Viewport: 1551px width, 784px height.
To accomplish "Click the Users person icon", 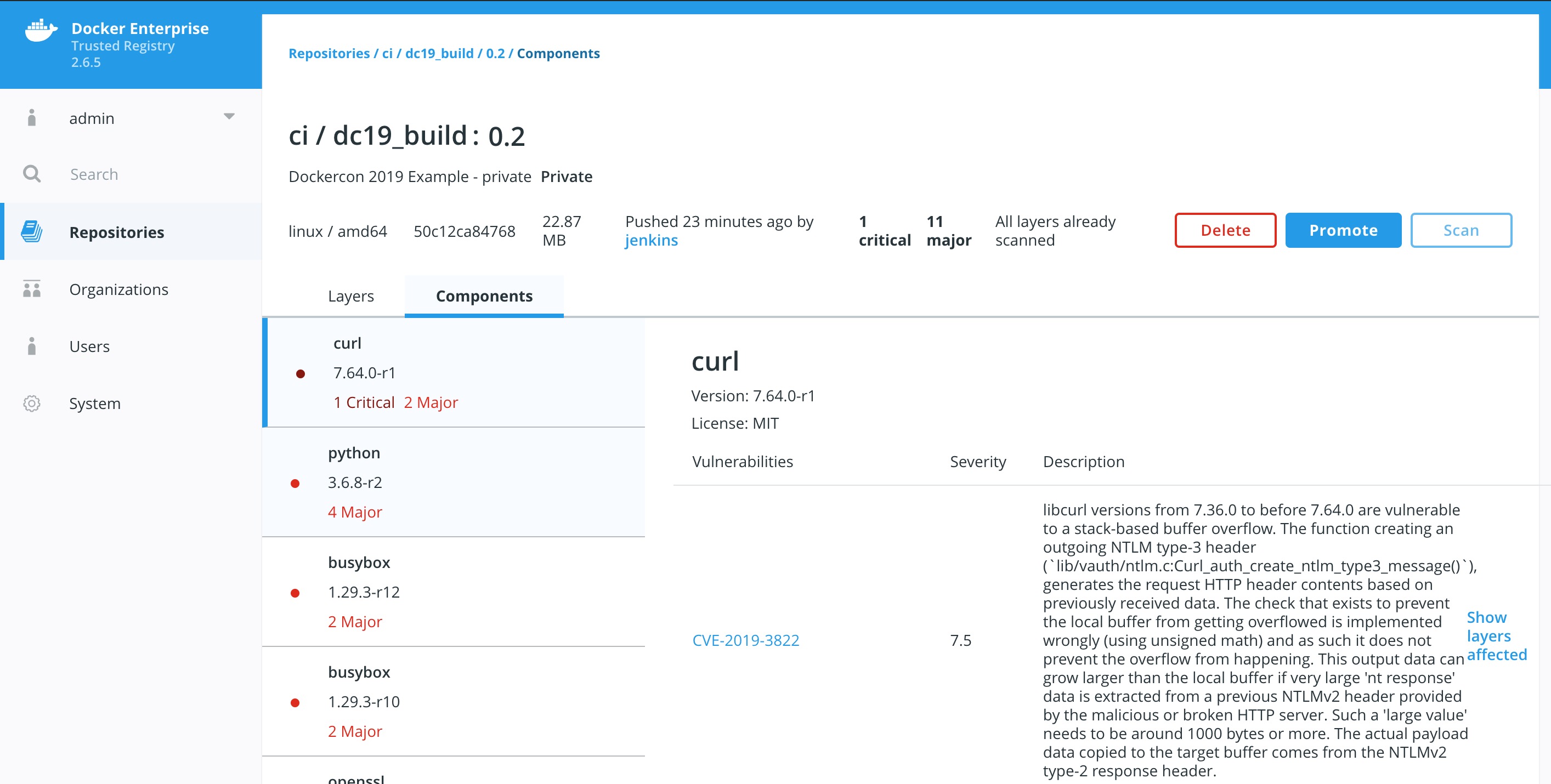I will [x=32, y=346].
